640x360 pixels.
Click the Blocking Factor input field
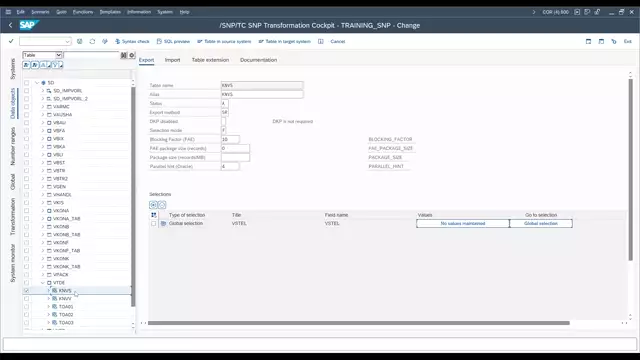230,139
